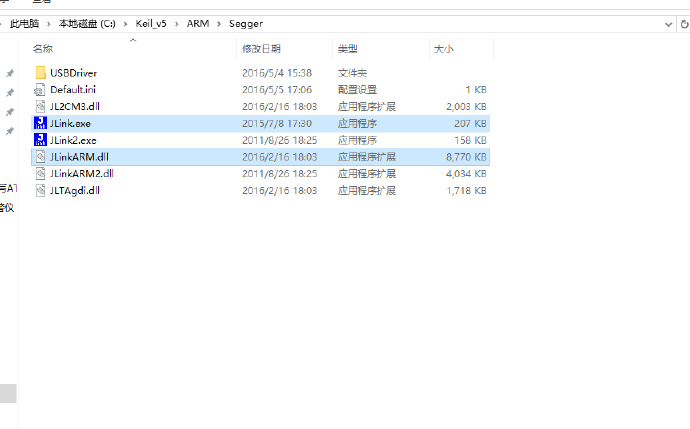Click the 应用程序扩展 type of JLTAgdi.dll
The width and height of the screenshot is (690, 429).
(367, 191)
